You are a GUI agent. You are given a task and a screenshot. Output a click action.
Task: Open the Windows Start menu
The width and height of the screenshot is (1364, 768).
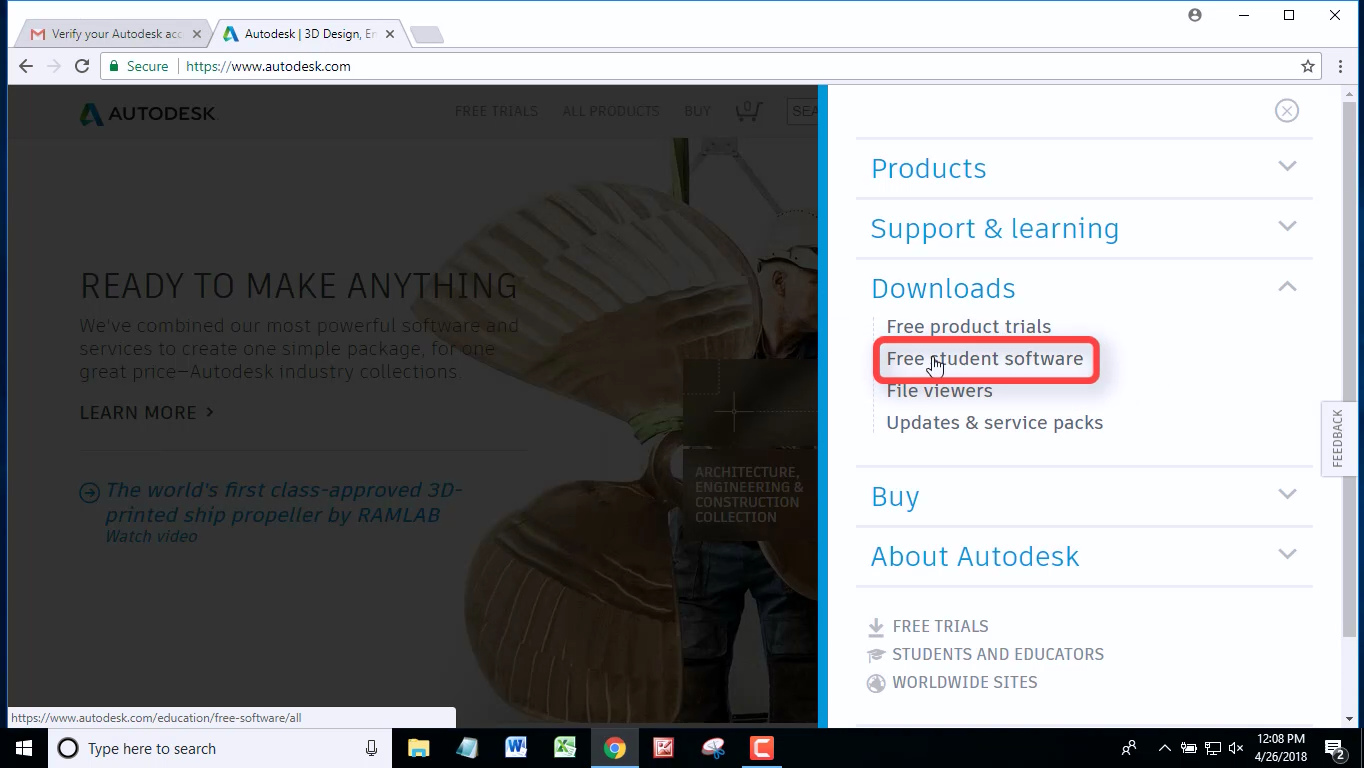point(24,748)
